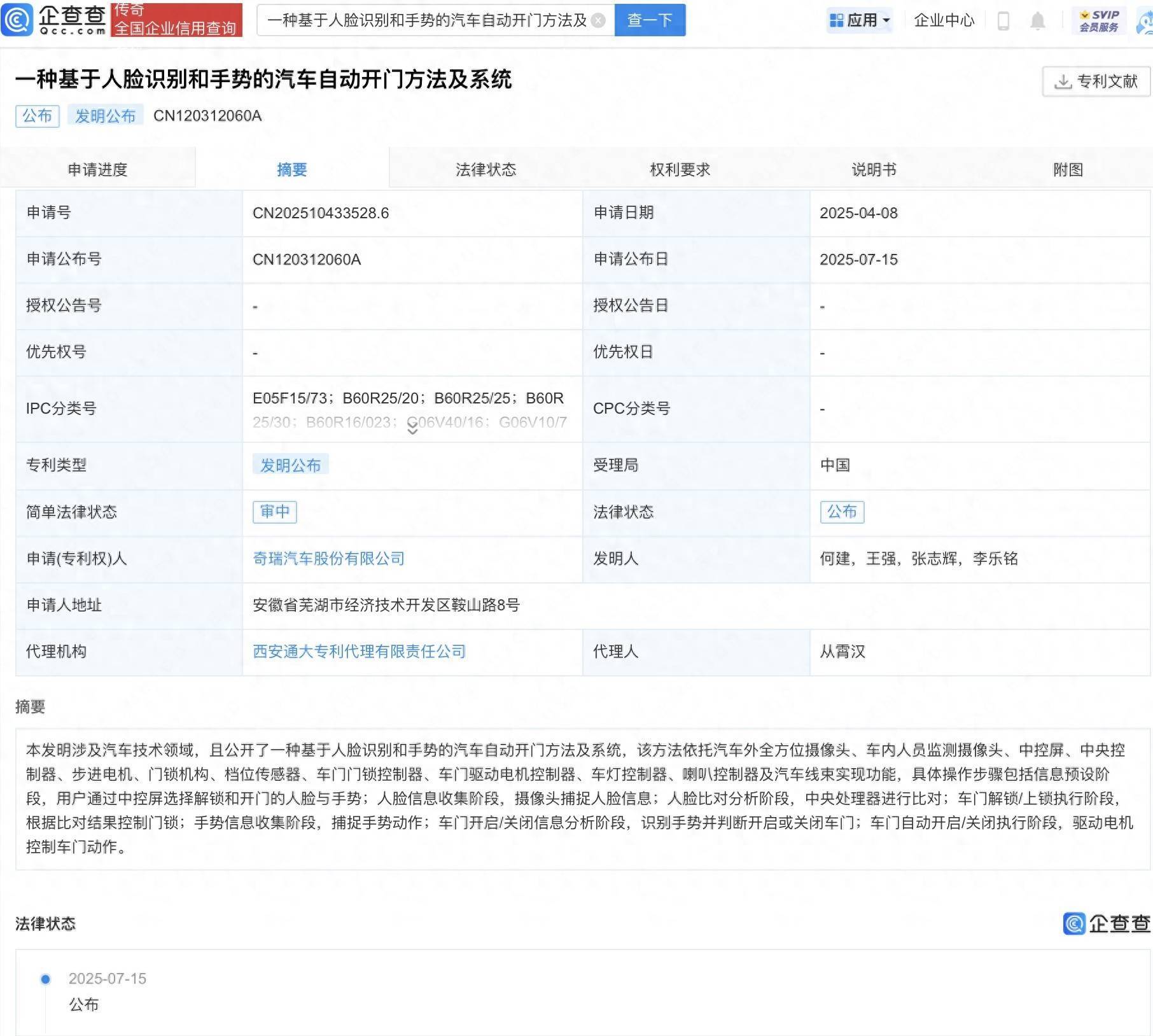The image size is (1153, 1036).
Task: Switch to the 法律状态 tab
Action: [486, 169]
